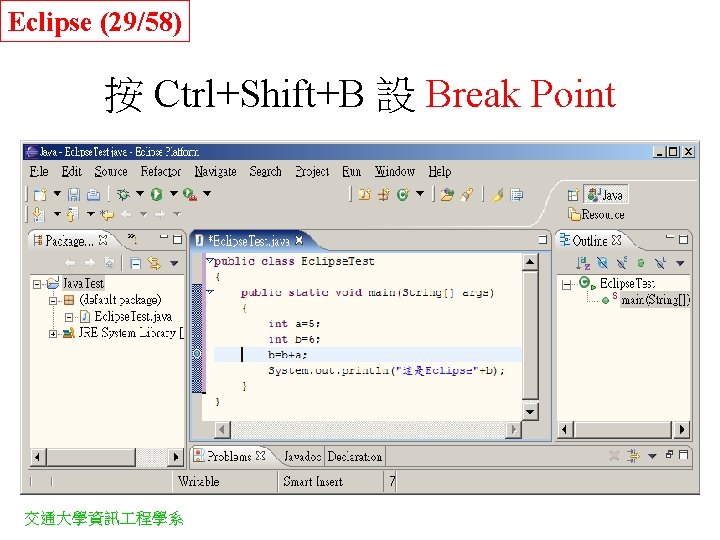This screenshot has width=720, height=540.
Task: Open the New wizard dropdown arrow
Action: pos(57,194)
